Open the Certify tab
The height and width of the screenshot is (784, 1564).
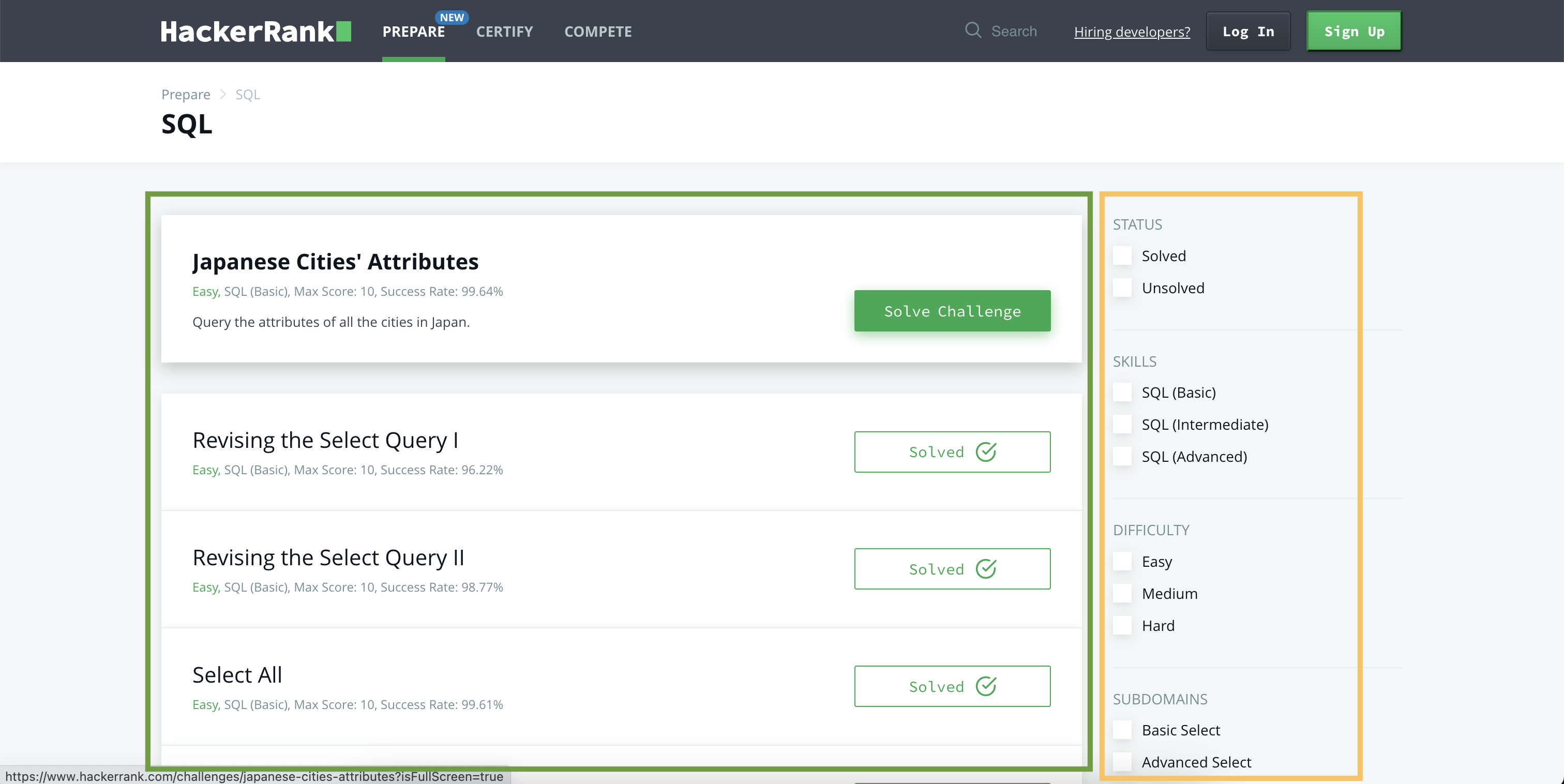(504, 32)
